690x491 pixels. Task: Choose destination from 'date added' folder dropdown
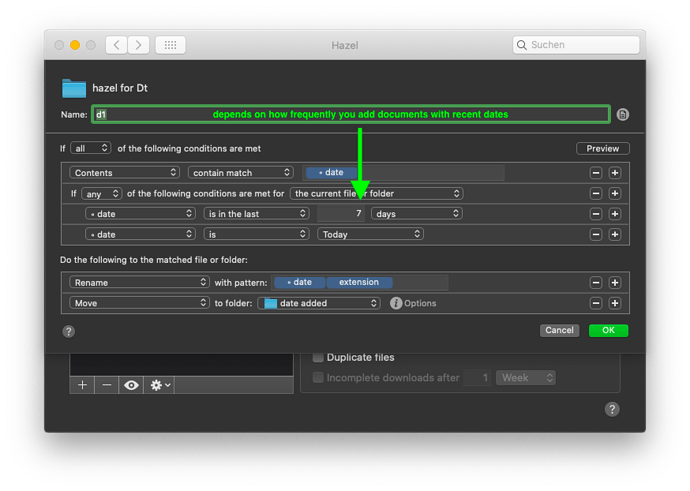318,303
